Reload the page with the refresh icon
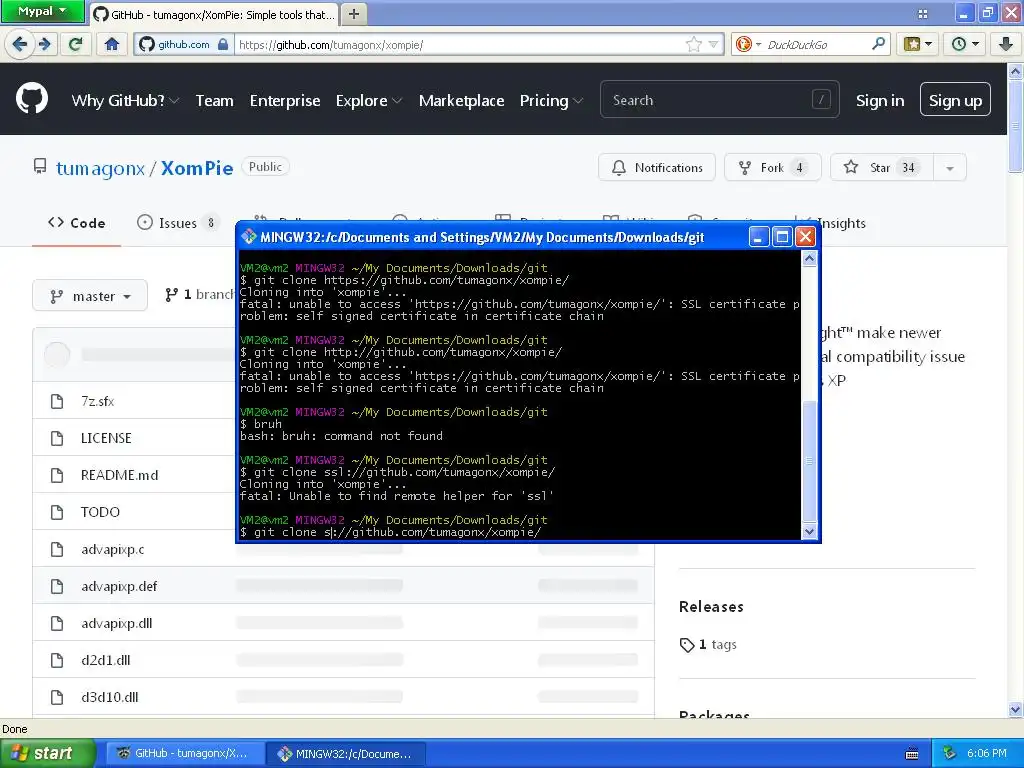 coord(76,44)
